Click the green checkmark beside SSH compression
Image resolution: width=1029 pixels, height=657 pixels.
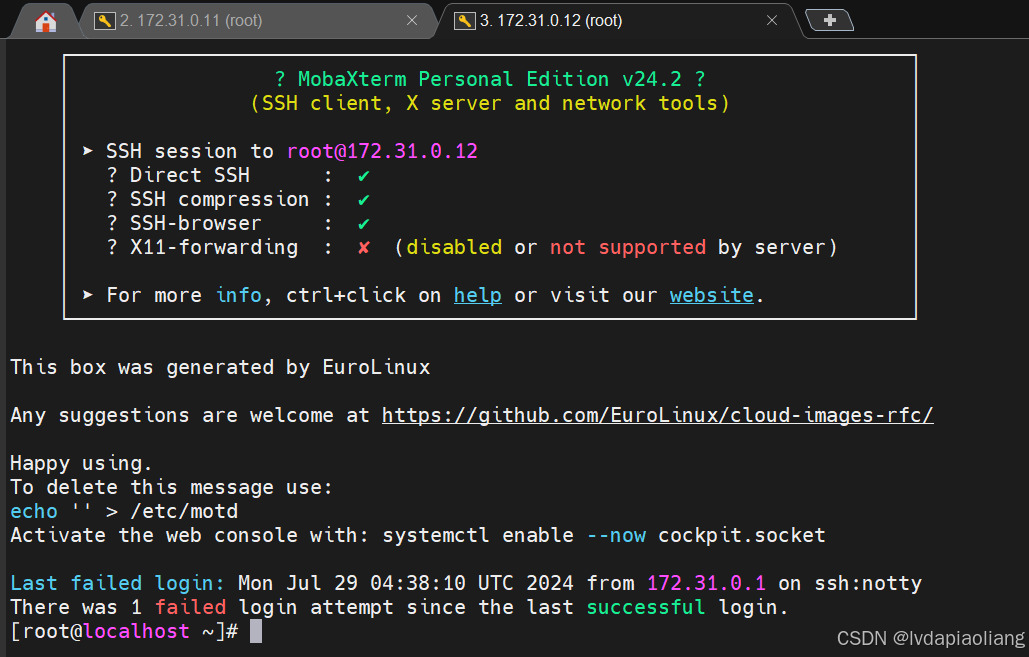364,199
